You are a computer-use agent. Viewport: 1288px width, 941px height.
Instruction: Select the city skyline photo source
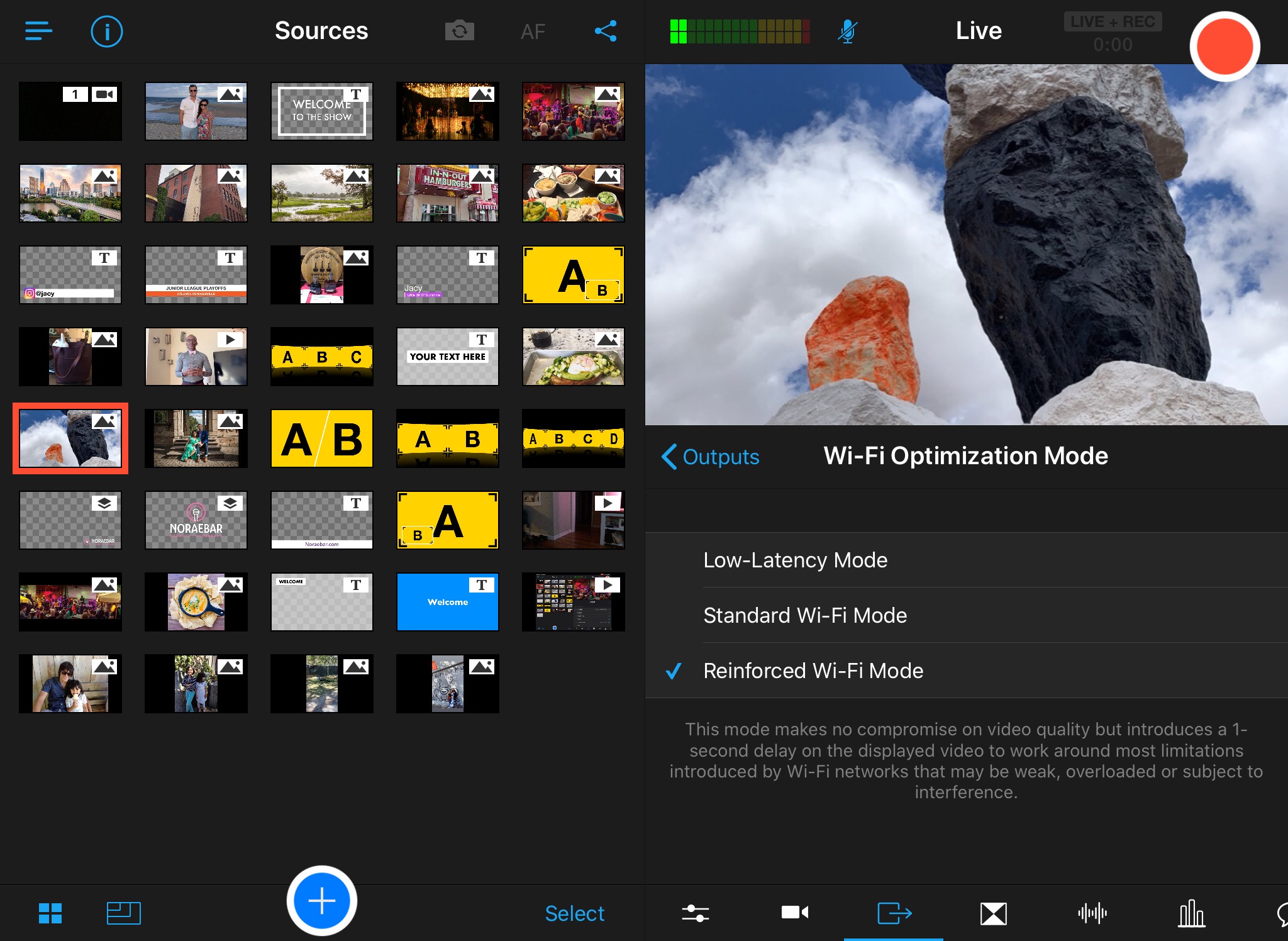click(70, 193)
